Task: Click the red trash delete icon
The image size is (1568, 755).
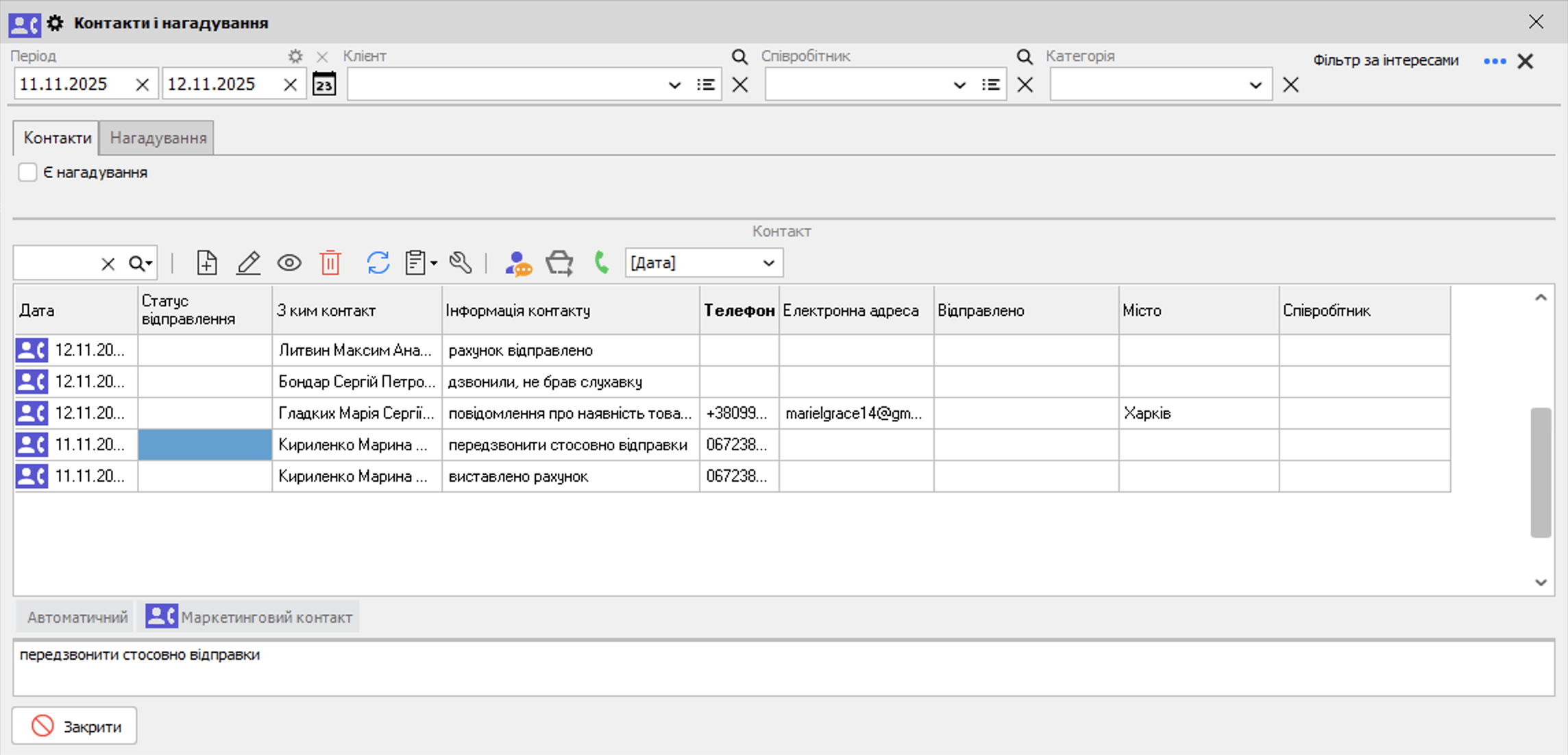Action: (330, 263)
